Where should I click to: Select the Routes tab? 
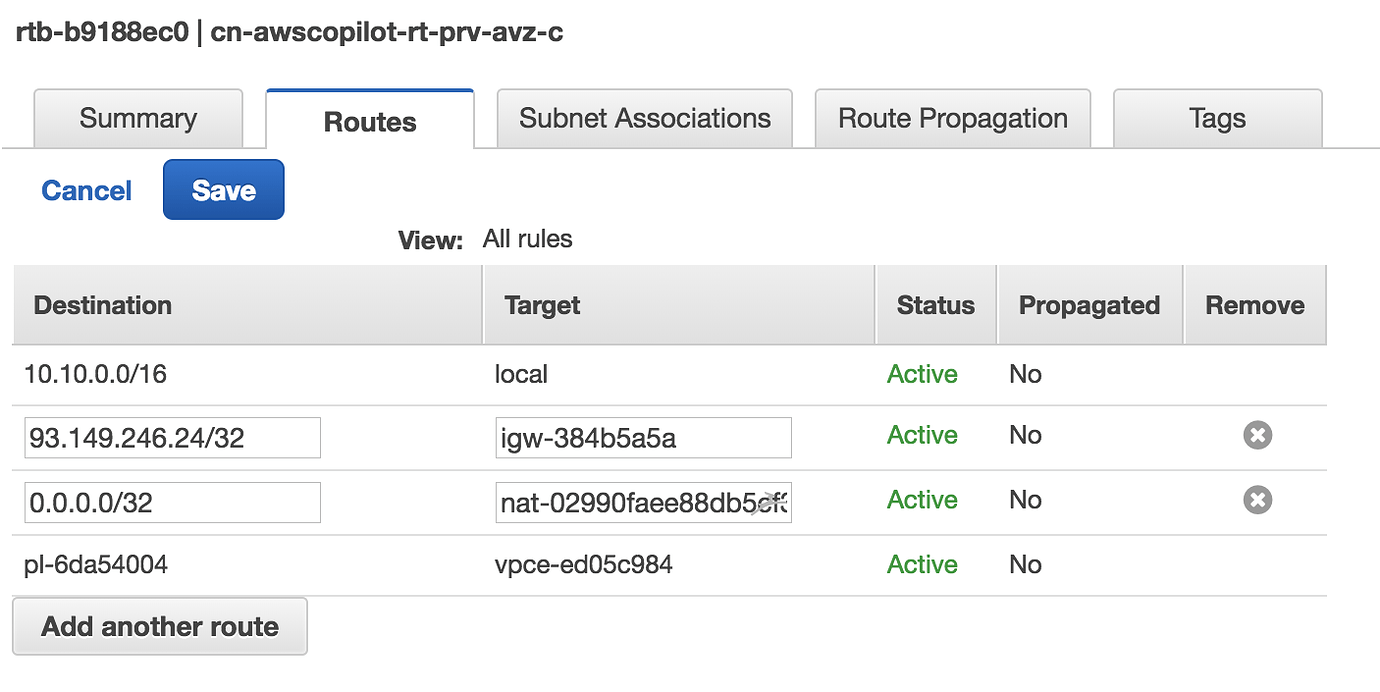(x=369, y=121)
